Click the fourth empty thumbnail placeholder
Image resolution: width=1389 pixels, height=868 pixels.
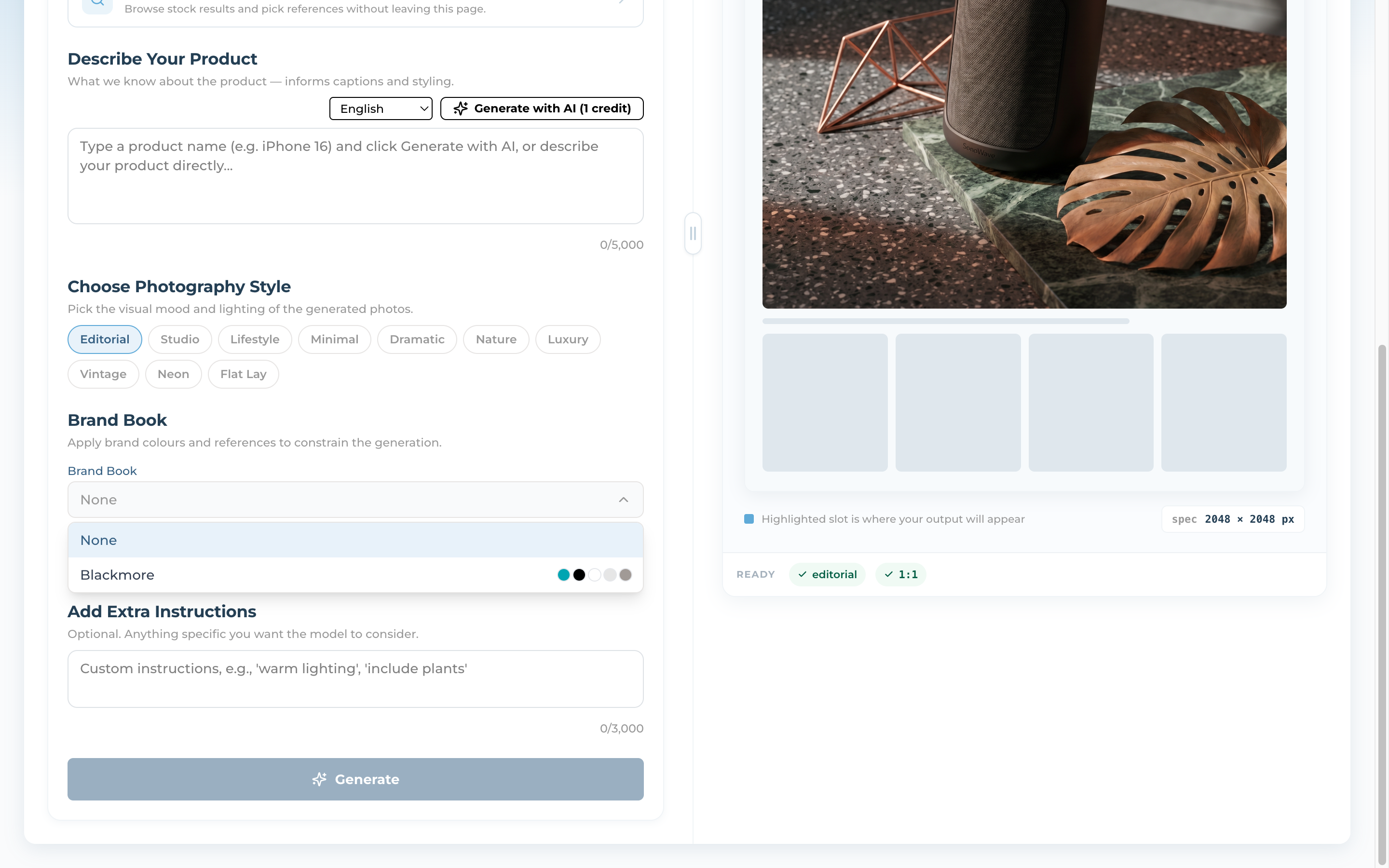click(x=1224, y=403)
